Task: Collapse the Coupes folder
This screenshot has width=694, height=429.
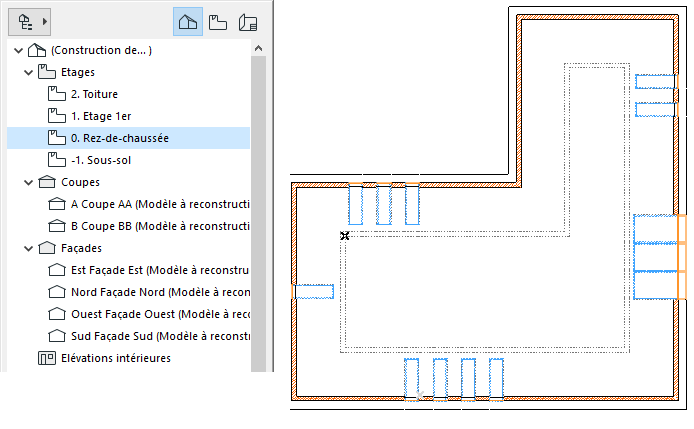Action: tap(29, 182)
